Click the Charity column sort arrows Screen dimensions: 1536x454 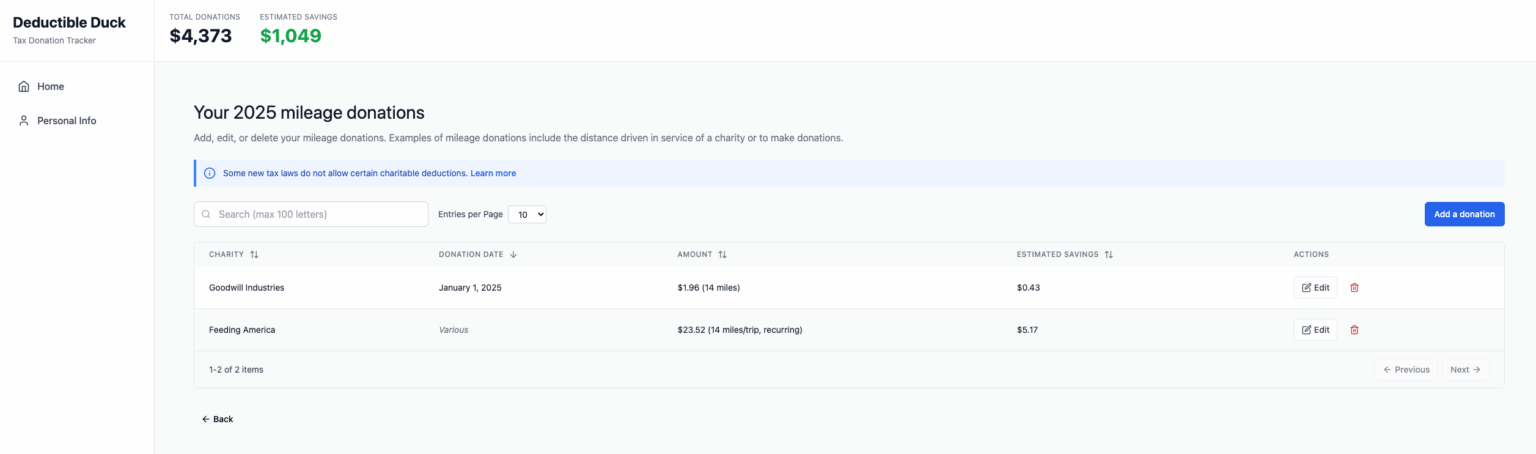coord(254,255)
